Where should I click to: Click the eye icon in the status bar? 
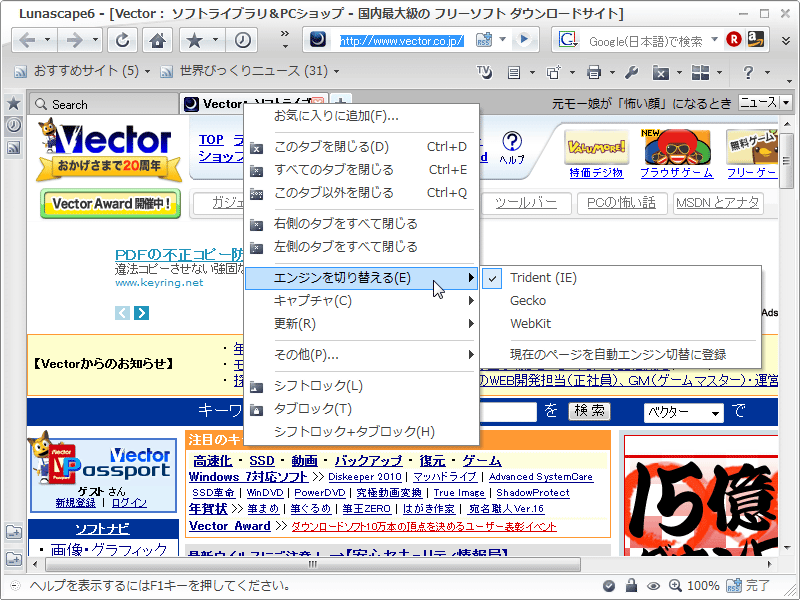[x=653, y=586]
